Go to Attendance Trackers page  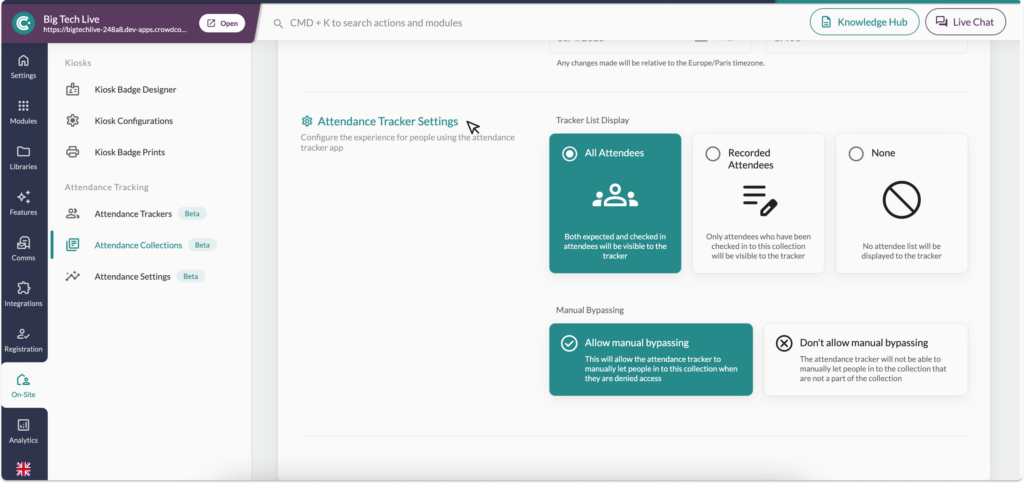tap(132, 214)
